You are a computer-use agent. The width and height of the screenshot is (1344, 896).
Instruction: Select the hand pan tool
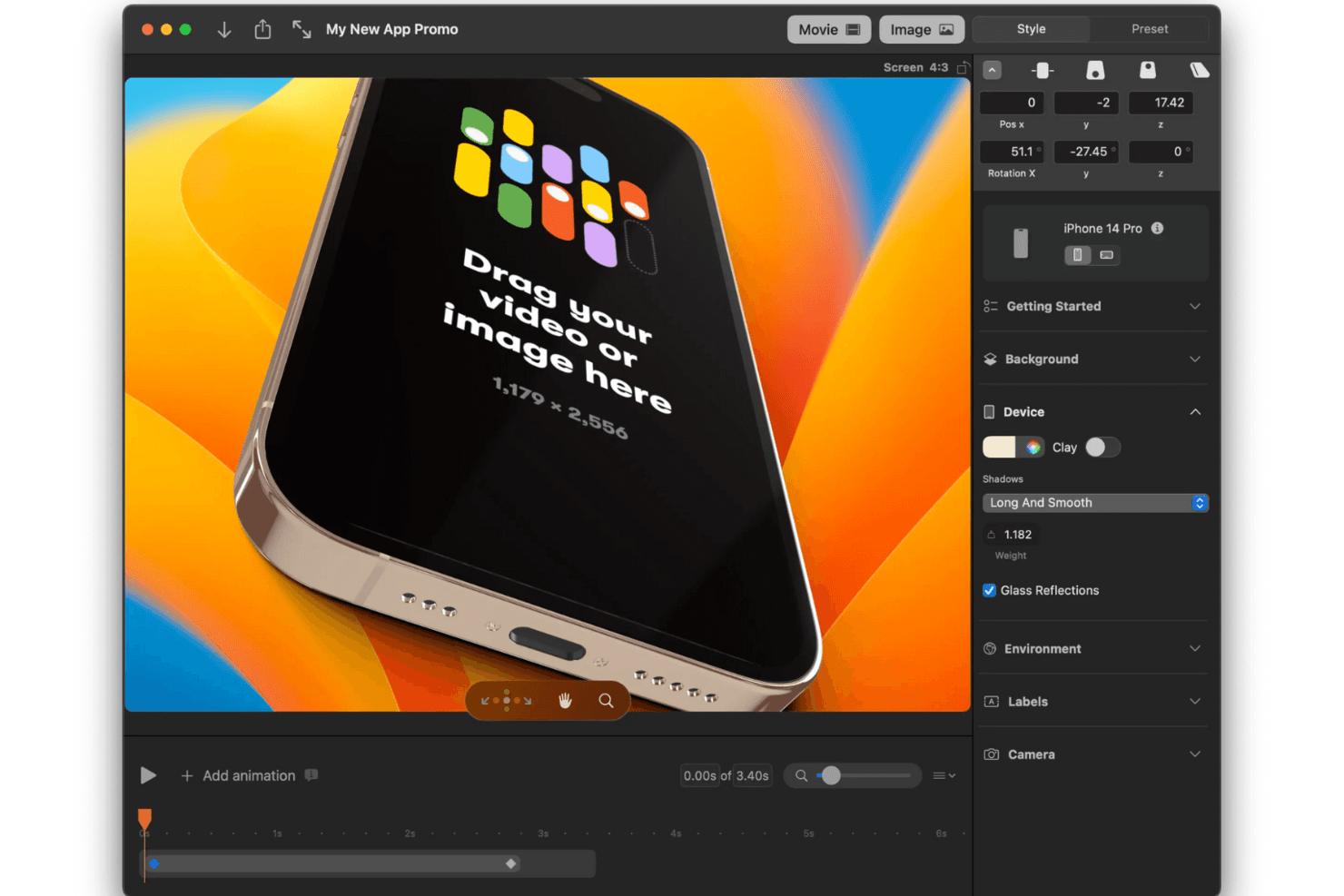[x=565, y=700]
